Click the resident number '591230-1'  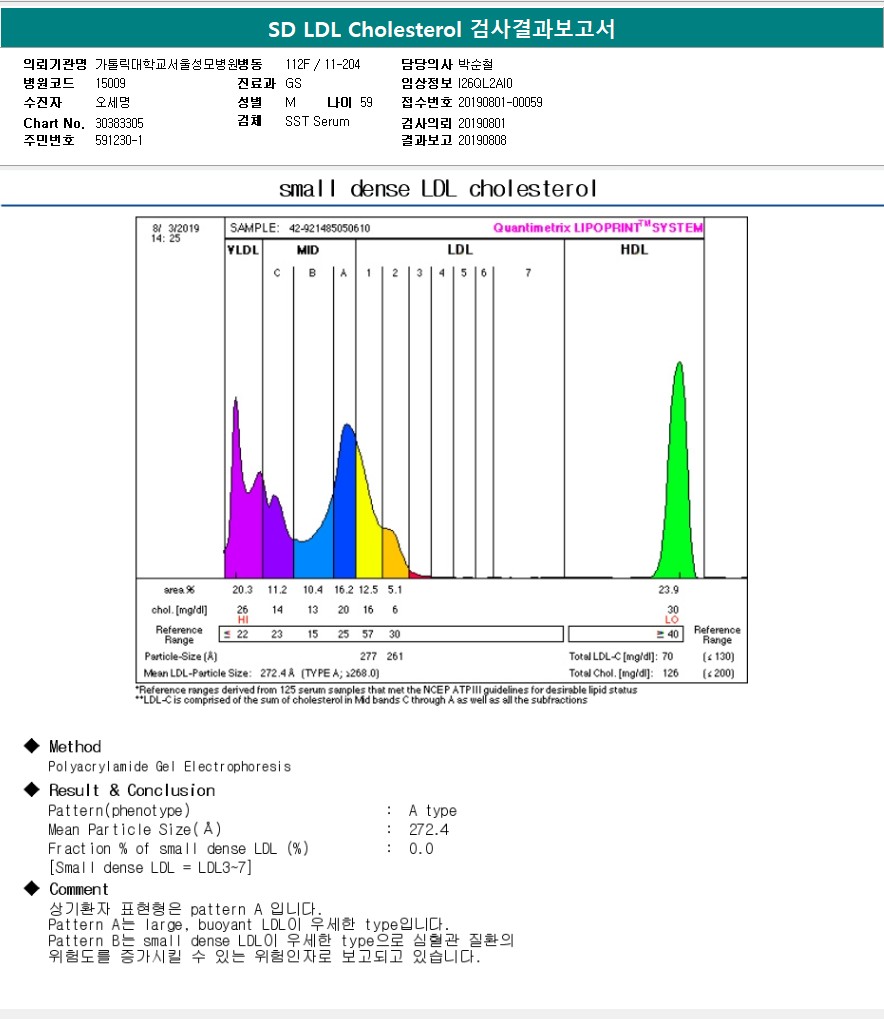(x=118, y=140)
